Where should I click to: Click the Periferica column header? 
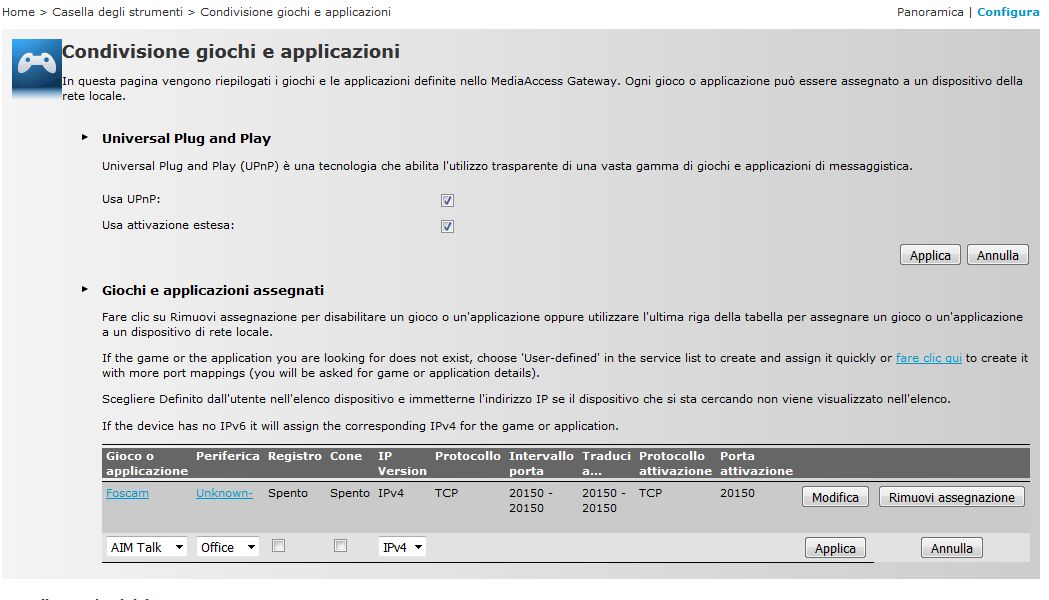pos(227,456)
